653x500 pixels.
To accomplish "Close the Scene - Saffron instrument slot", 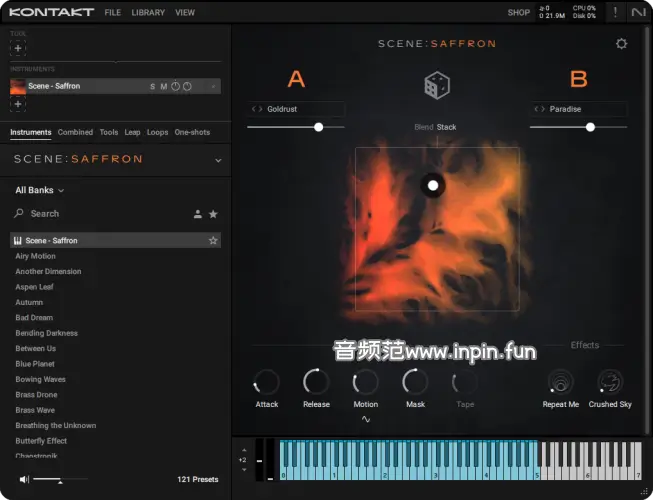I will [213, 87].
